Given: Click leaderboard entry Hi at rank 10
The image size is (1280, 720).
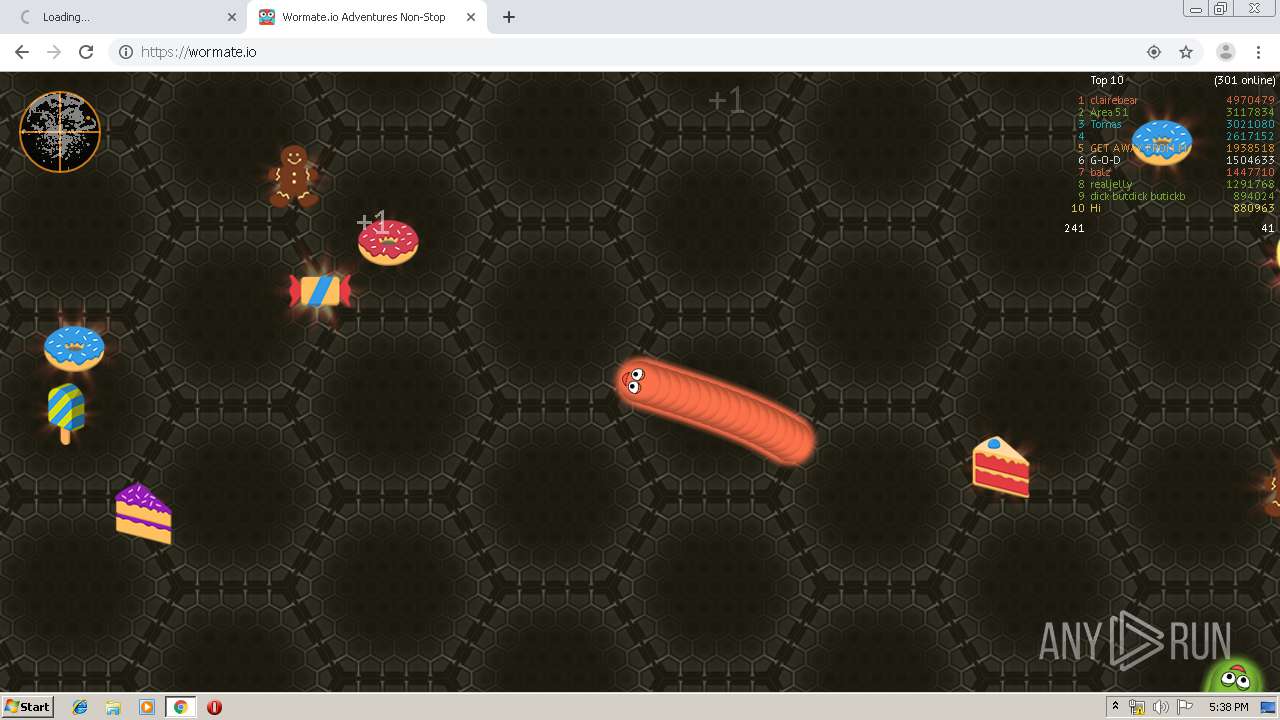Looking at the screenshot, I should coord(1095,208).
